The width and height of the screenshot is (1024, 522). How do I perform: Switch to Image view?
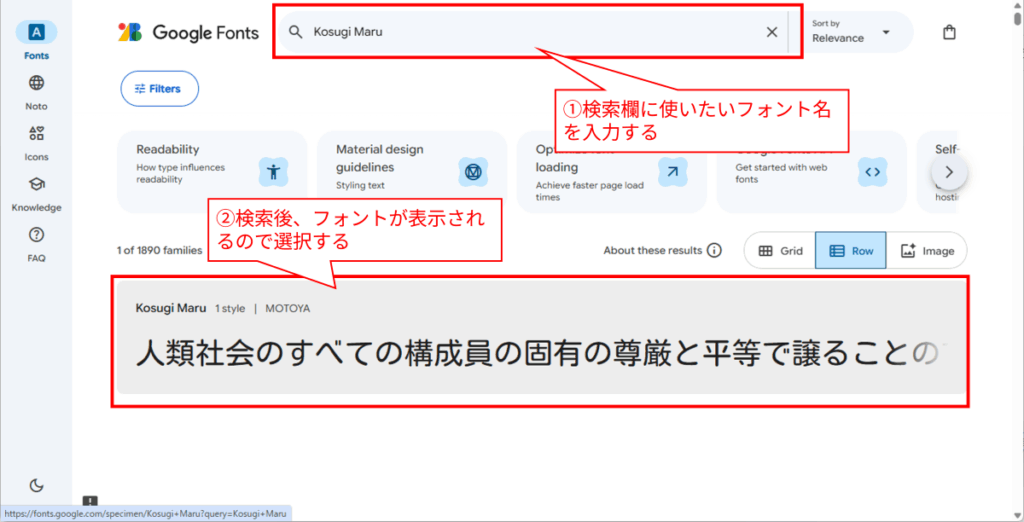[927, 251]
